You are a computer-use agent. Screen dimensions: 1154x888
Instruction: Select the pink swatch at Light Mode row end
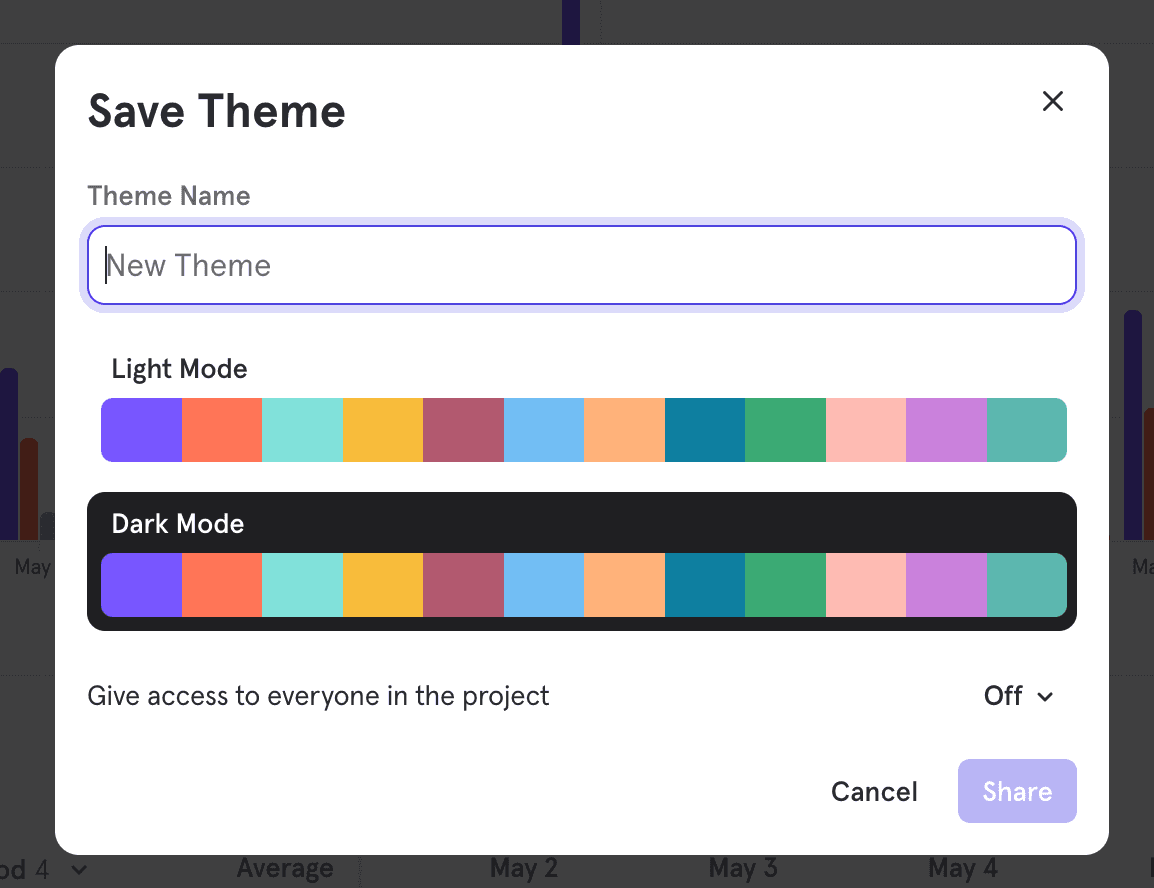tap(866, 429)
